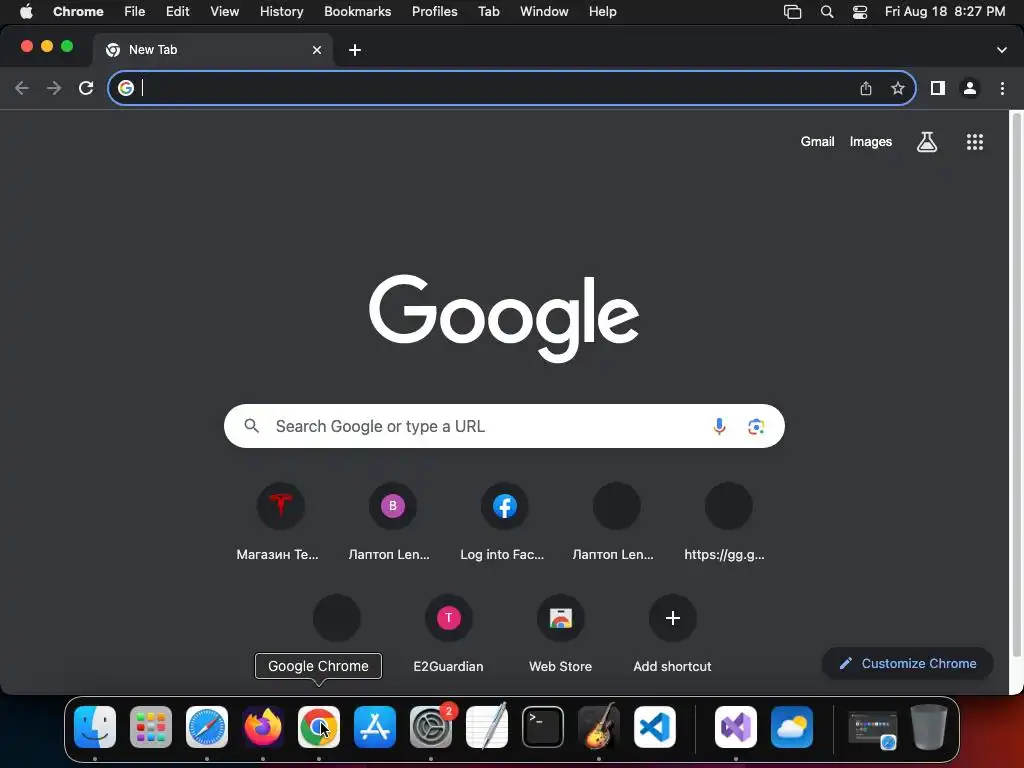This screenshot has height=768, width=1024.
Task: Open the Window menu
Action: (544, 12)
